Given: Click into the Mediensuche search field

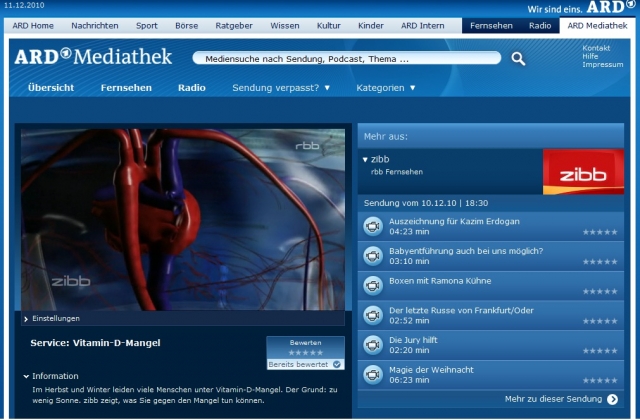Looking at the screenshot, I should pos(347,59).
